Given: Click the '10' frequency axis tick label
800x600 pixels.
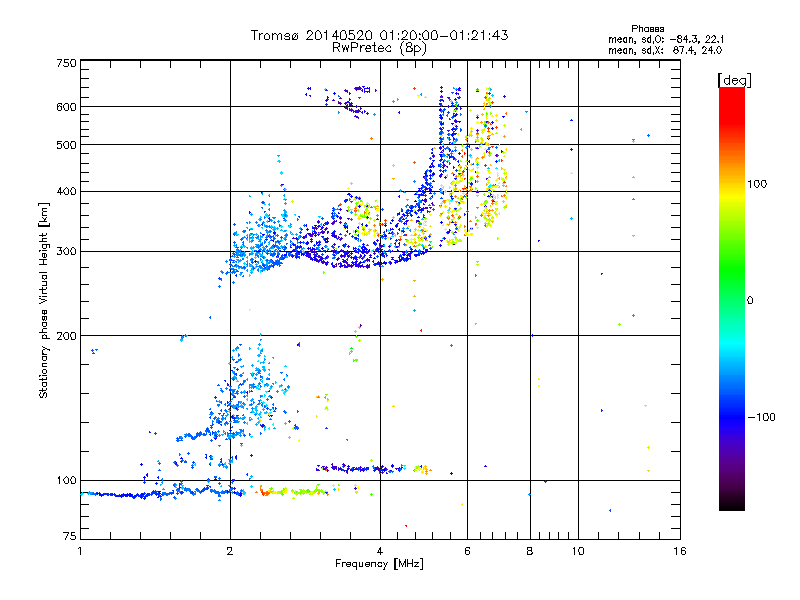Looking at the screenshot, I should tap(578, 551).
